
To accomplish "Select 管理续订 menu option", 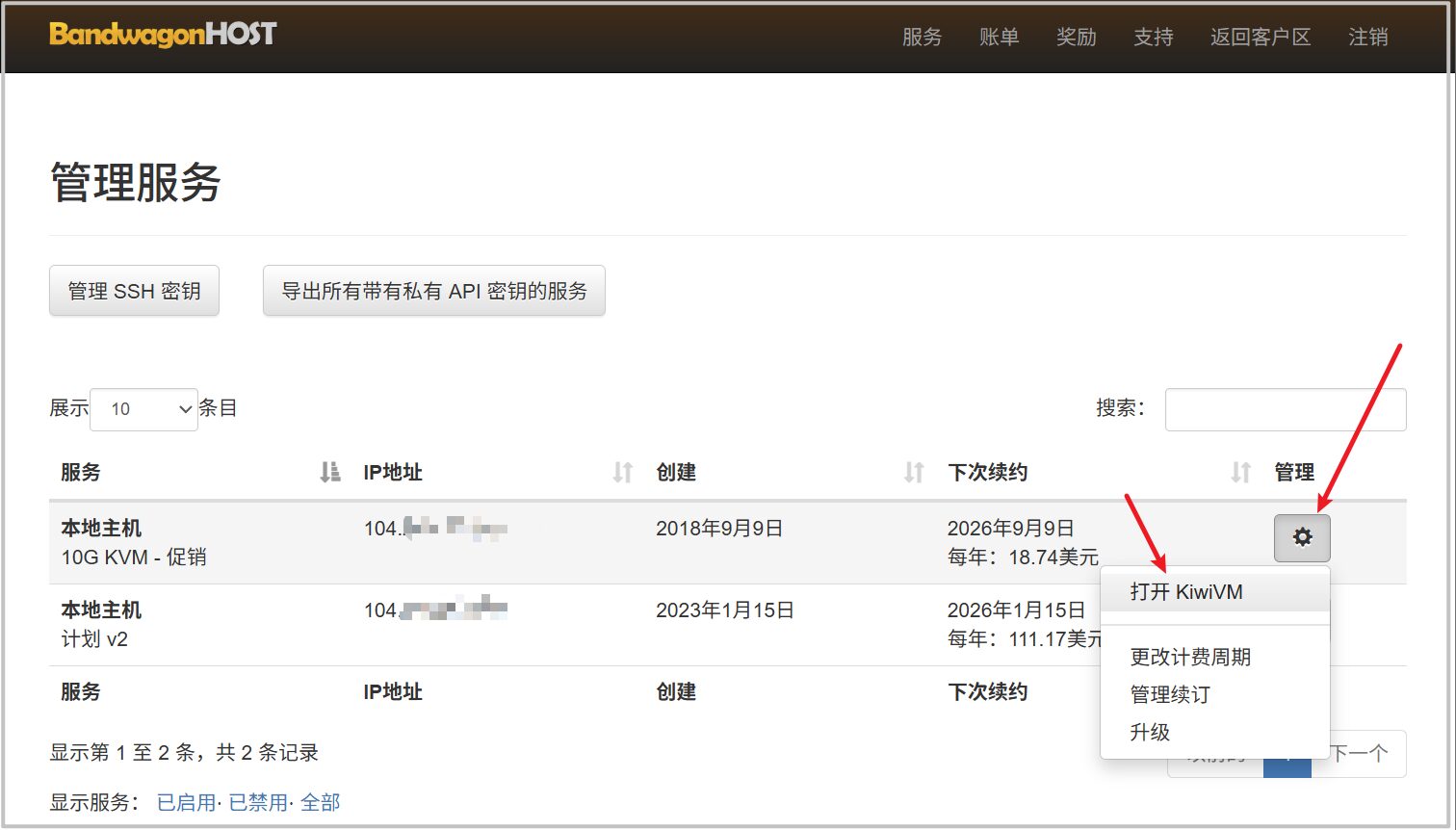I will pos(1170,694).
